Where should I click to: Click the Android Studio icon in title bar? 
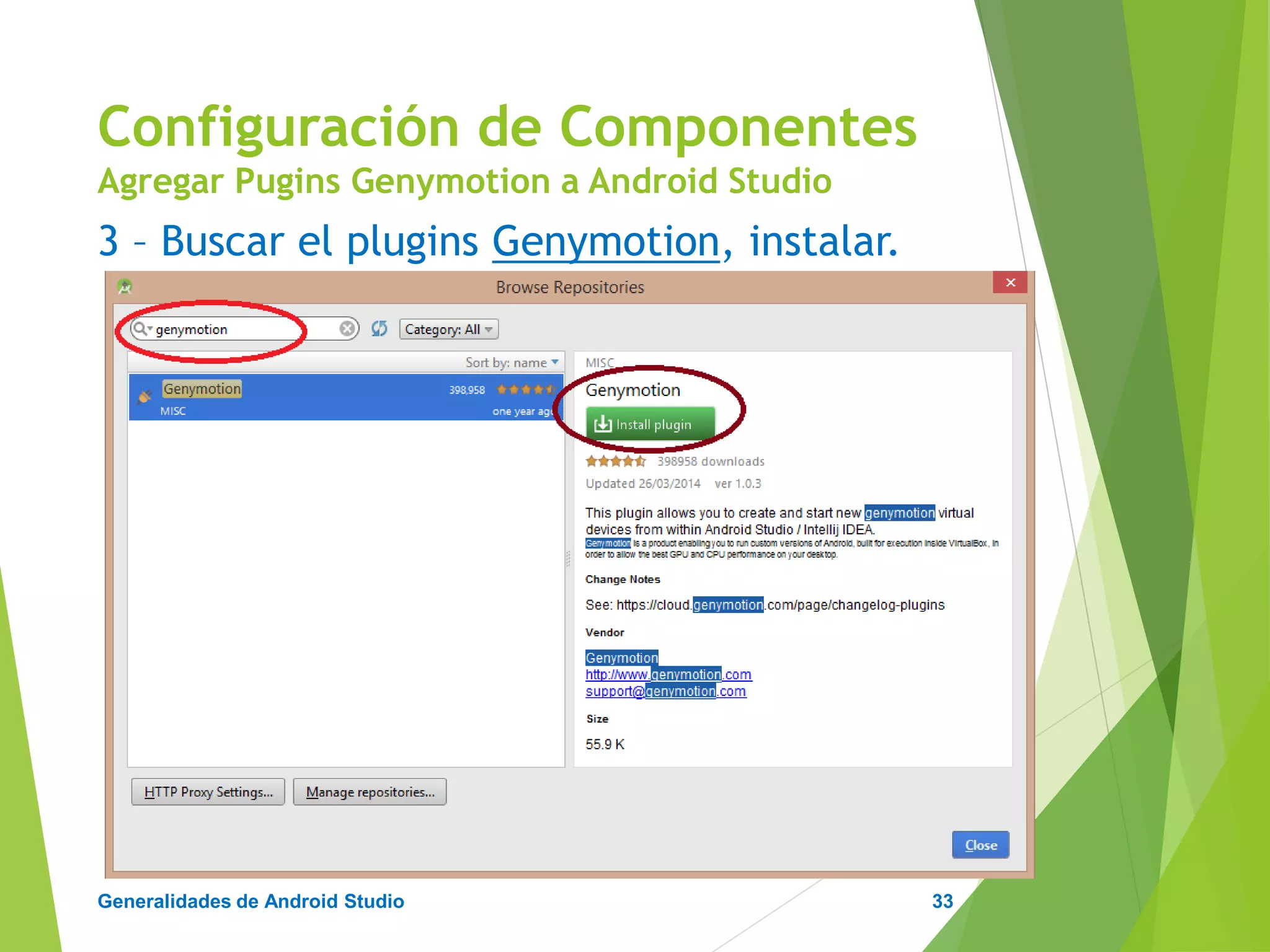click(125, 287)
